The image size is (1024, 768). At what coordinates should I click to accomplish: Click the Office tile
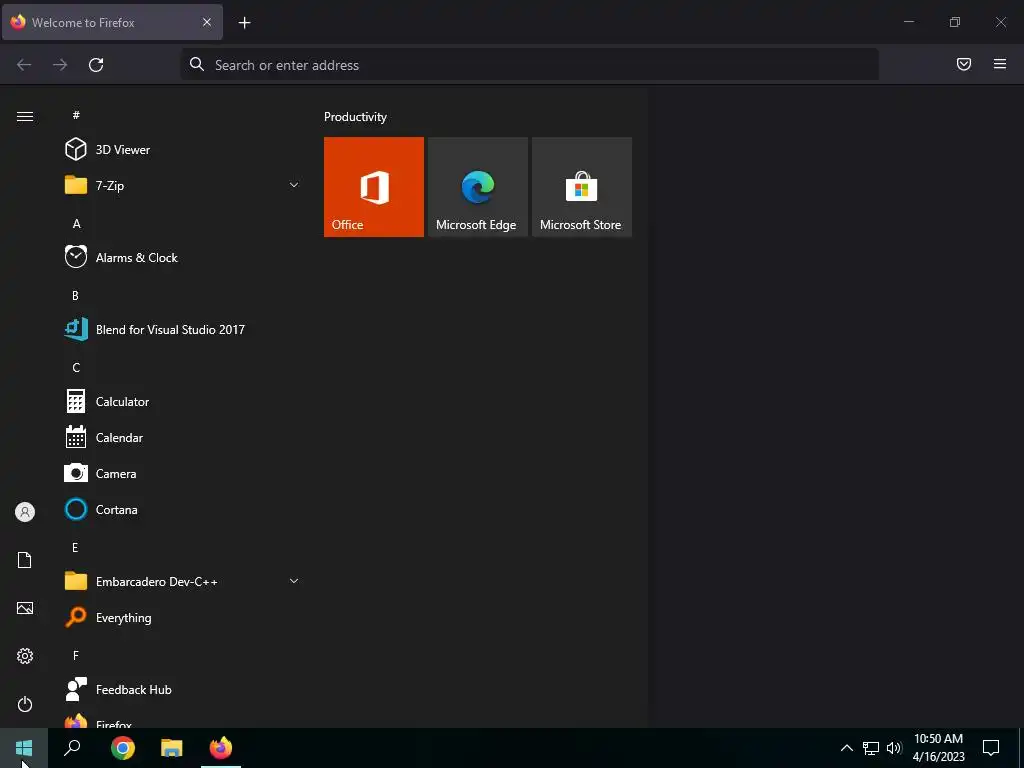pos(374,187)
